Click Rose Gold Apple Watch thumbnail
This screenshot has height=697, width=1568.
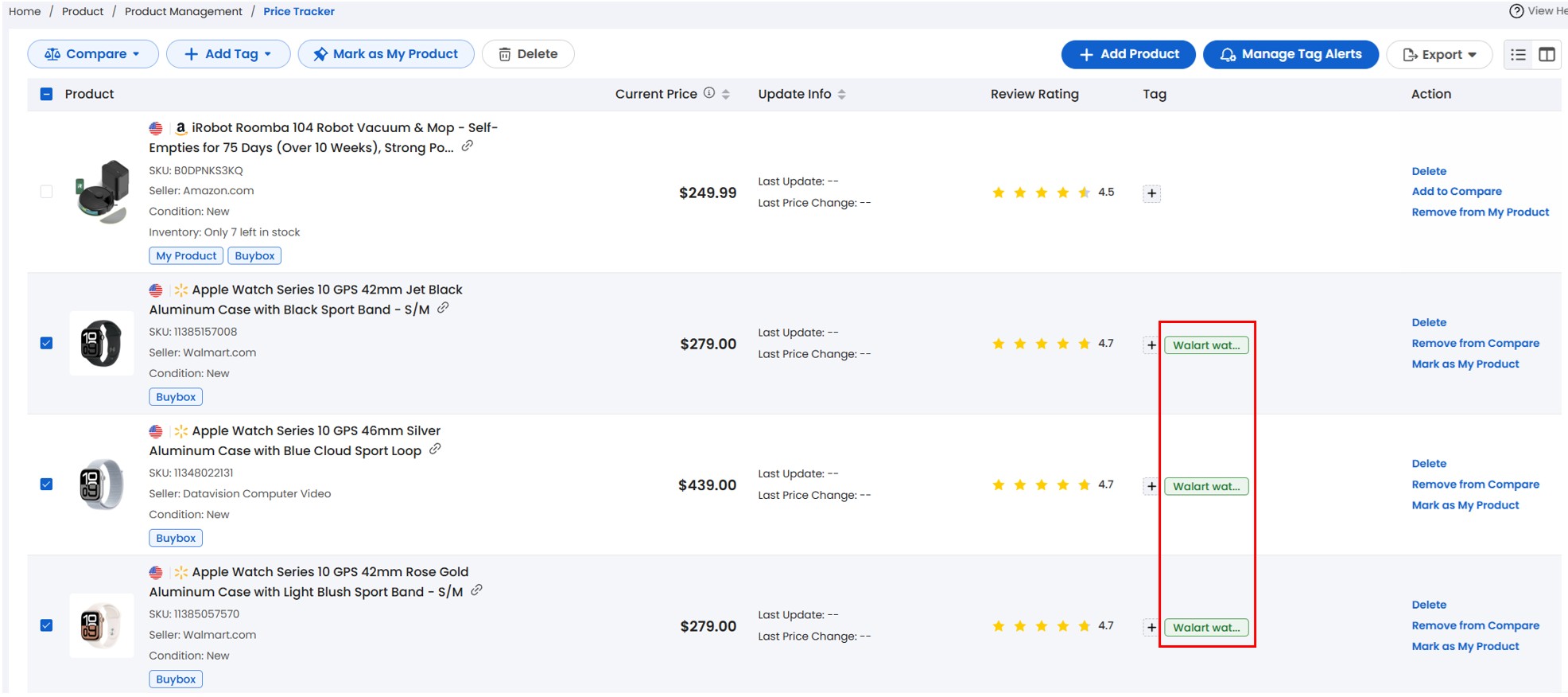pos(102,625)
